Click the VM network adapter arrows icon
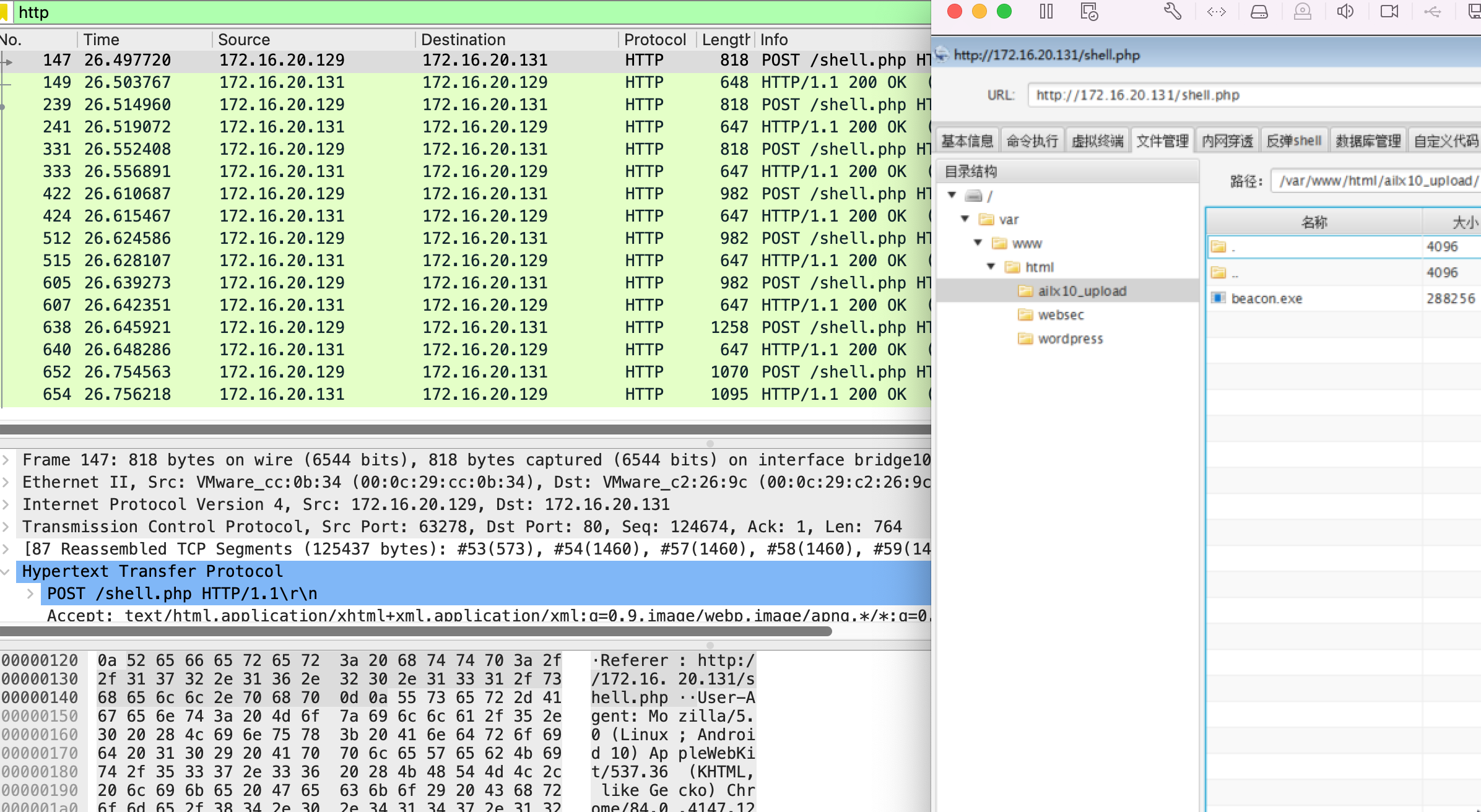This screenshot has width=1481, height=812. point(1216,12)
